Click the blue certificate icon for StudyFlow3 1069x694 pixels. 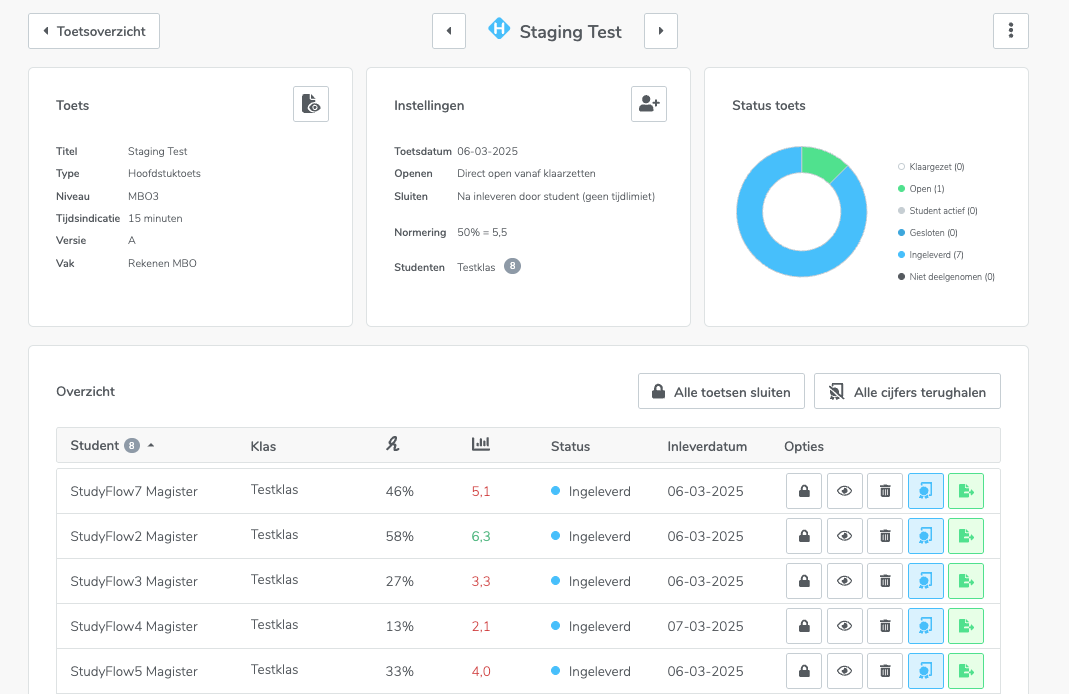coord(926,581)
